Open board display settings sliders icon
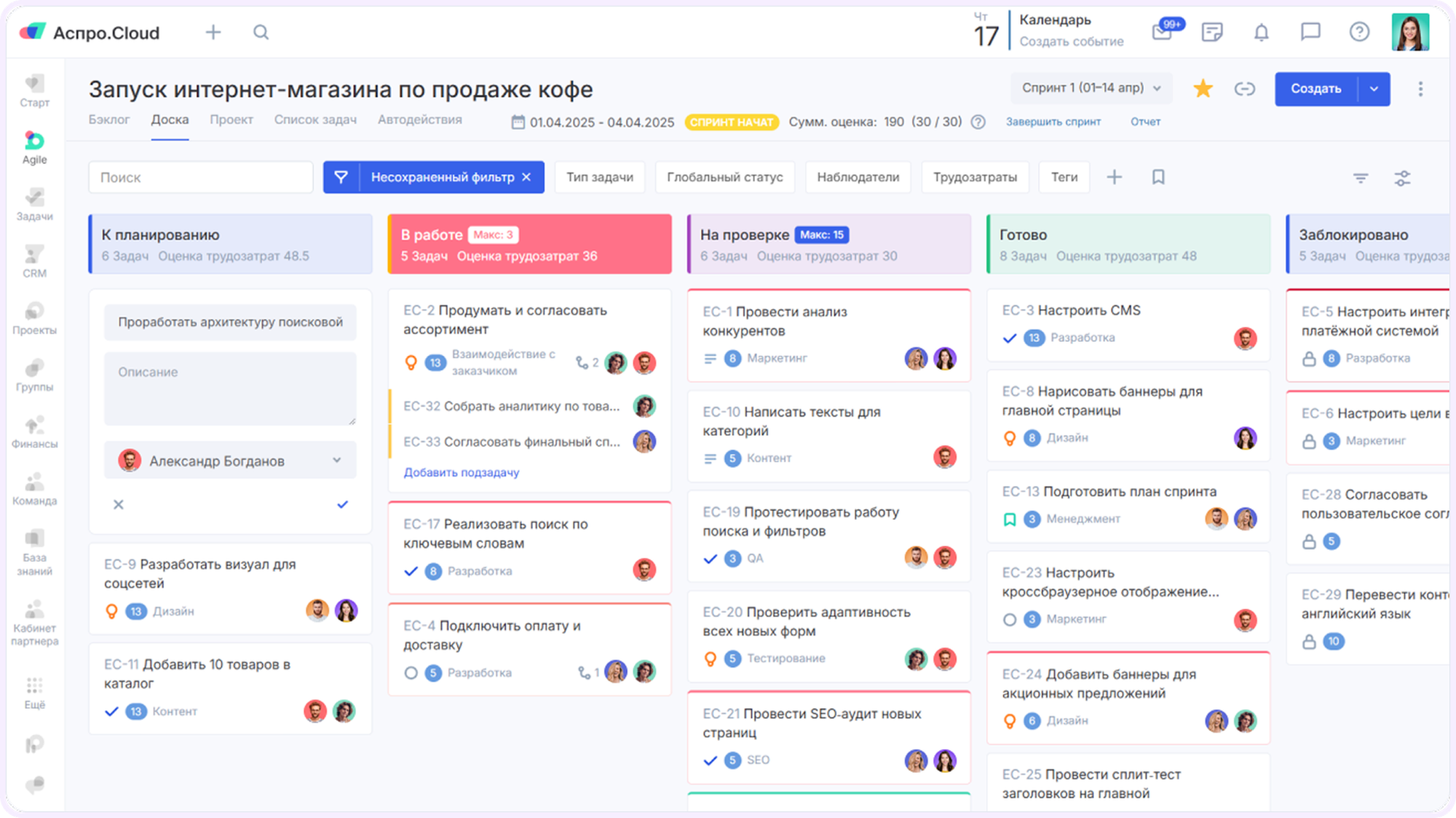 (1402, 178)
